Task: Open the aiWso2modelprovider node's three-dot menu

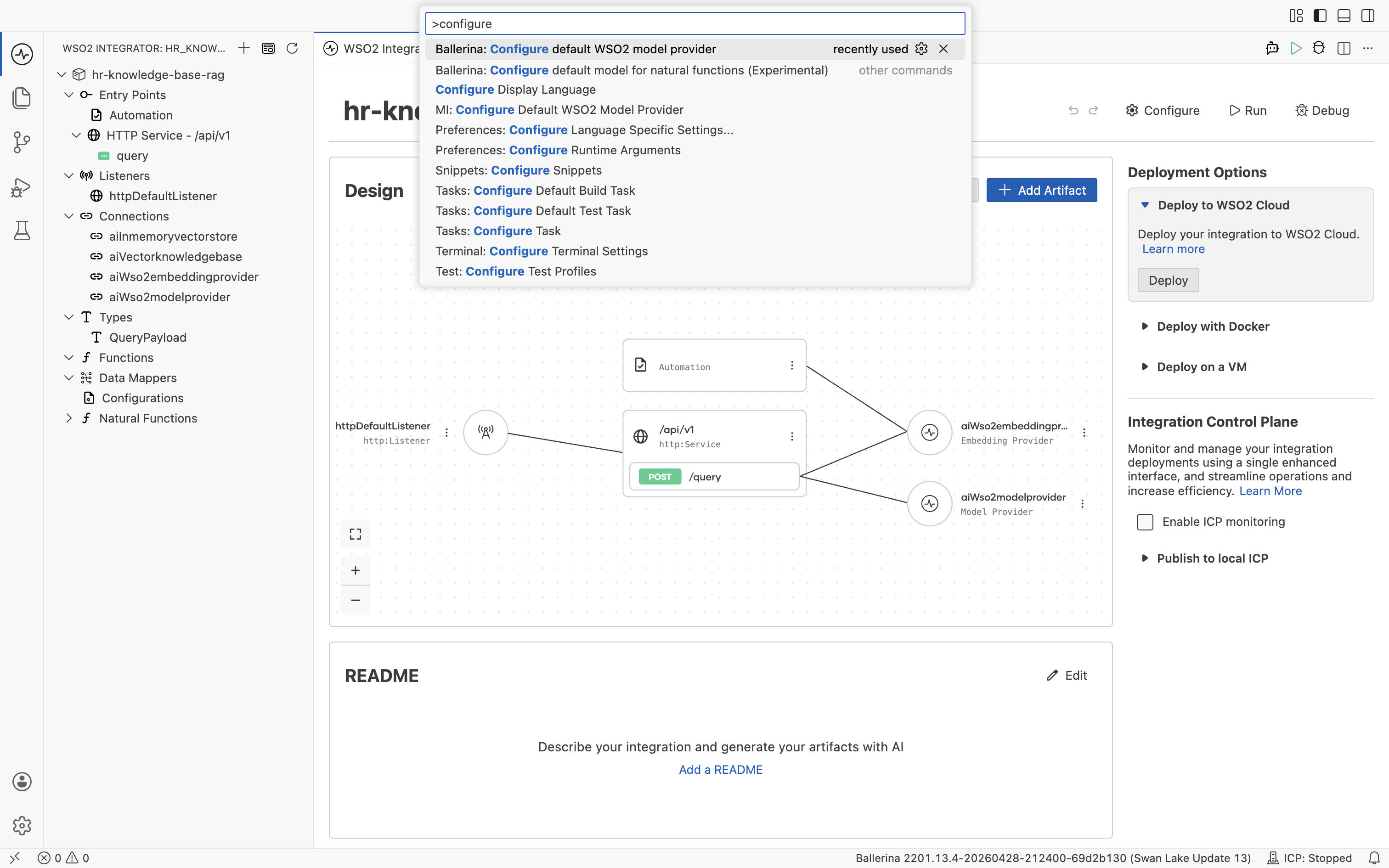Action: (1083, 503)
